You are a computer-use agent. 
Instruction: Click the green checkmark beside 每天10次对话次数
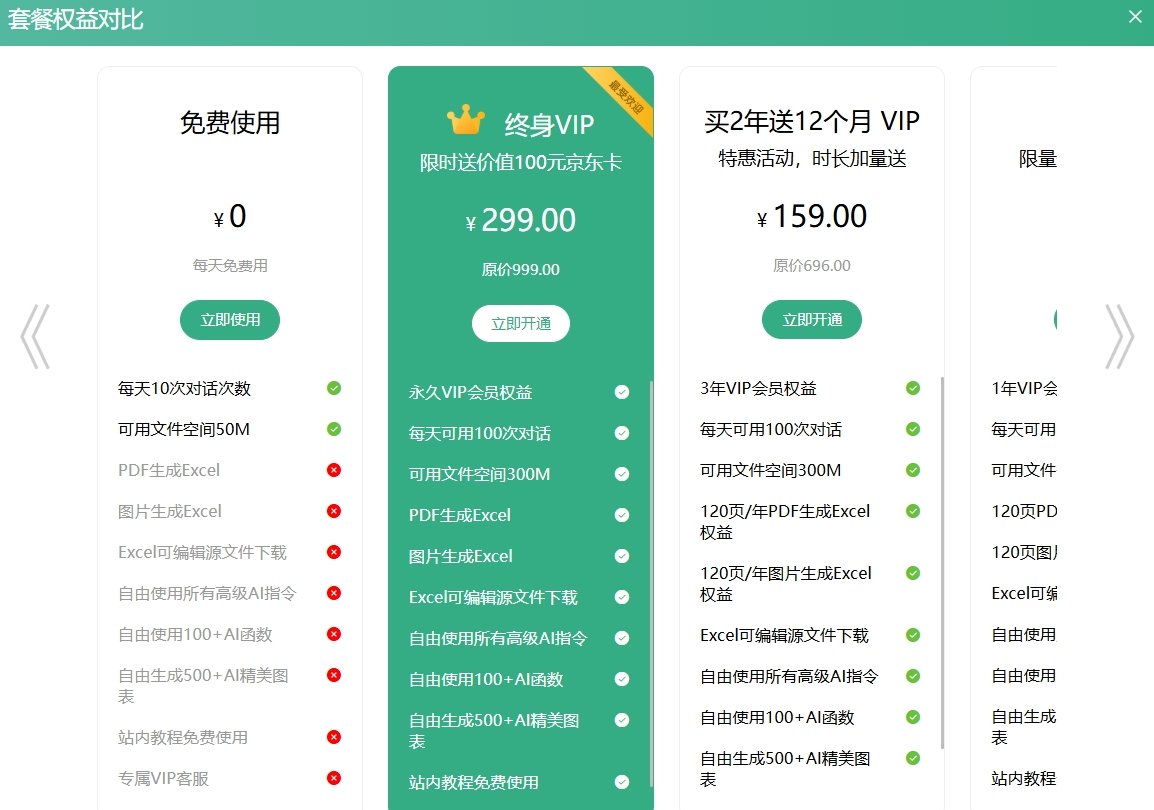click(333, 388)
